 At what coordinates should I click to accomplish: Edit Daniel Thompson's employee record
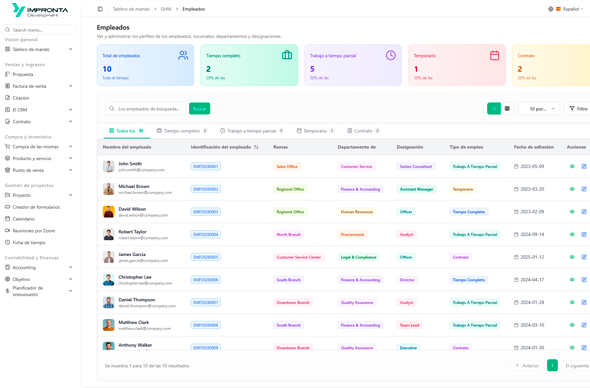[x=584, y=302]
